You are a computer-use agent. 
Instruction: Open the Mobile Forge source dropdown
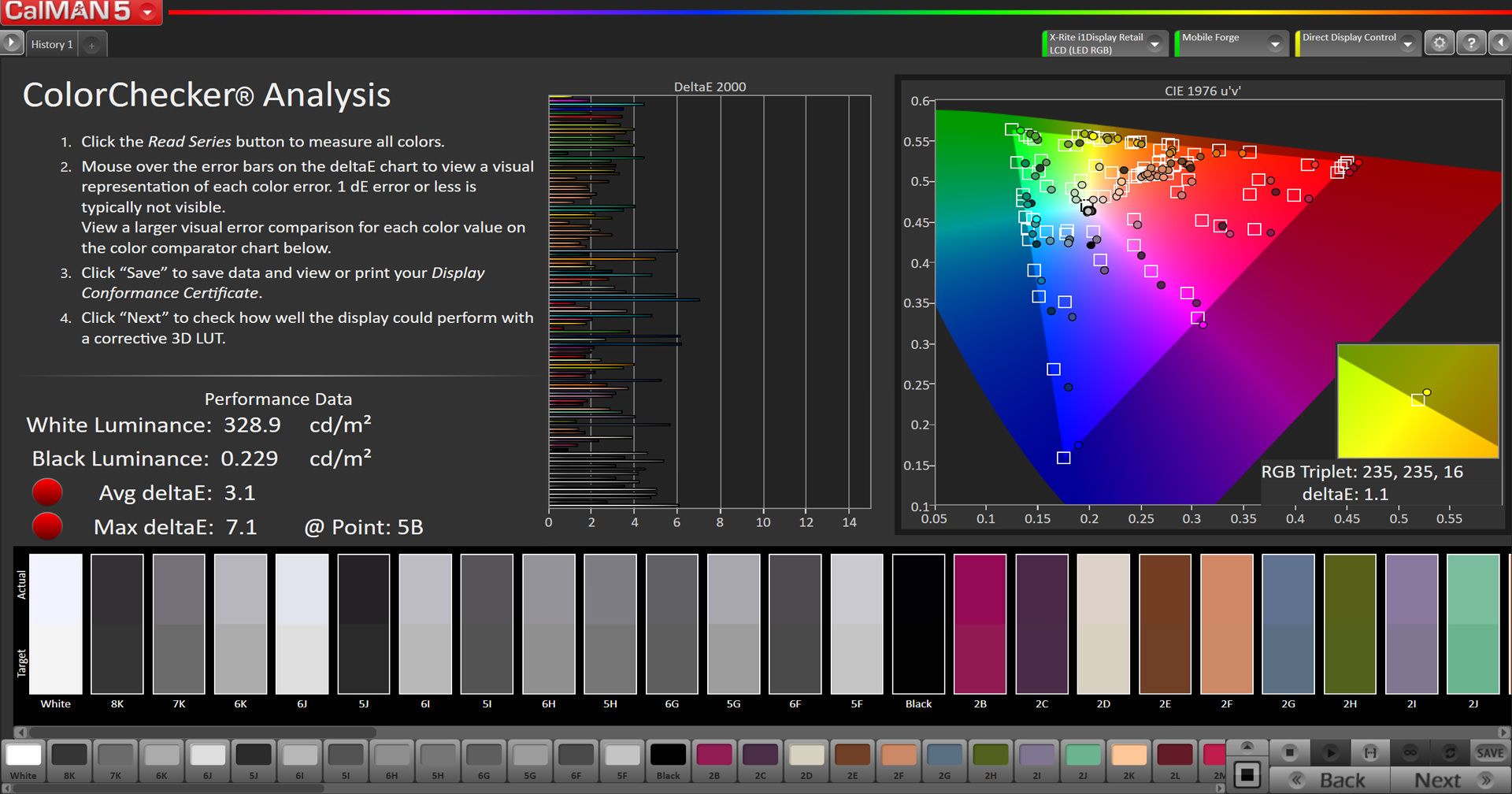click(x=1274, y=44)
